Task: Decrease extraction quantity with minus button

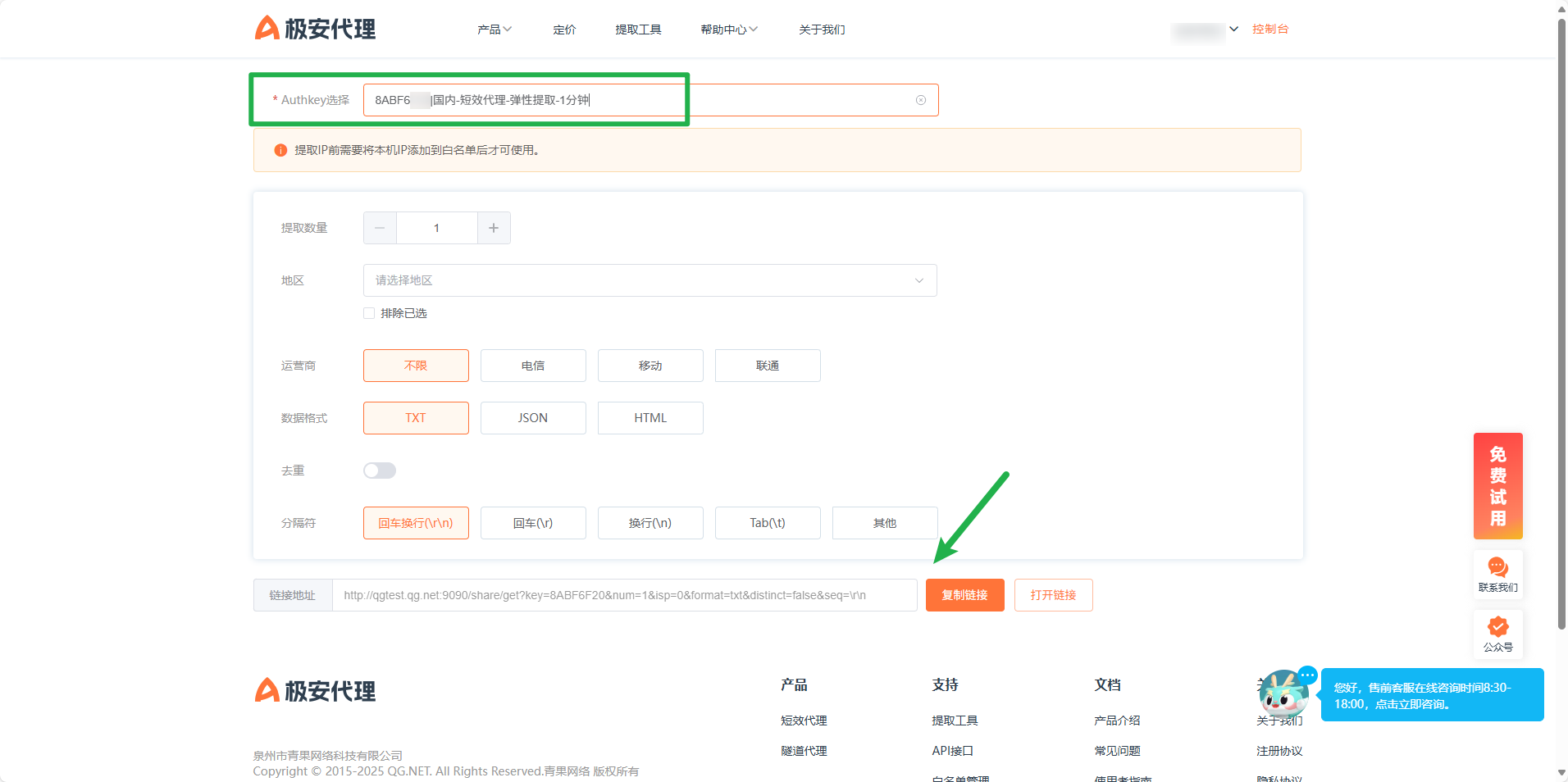Action: (x=380, y=228)
